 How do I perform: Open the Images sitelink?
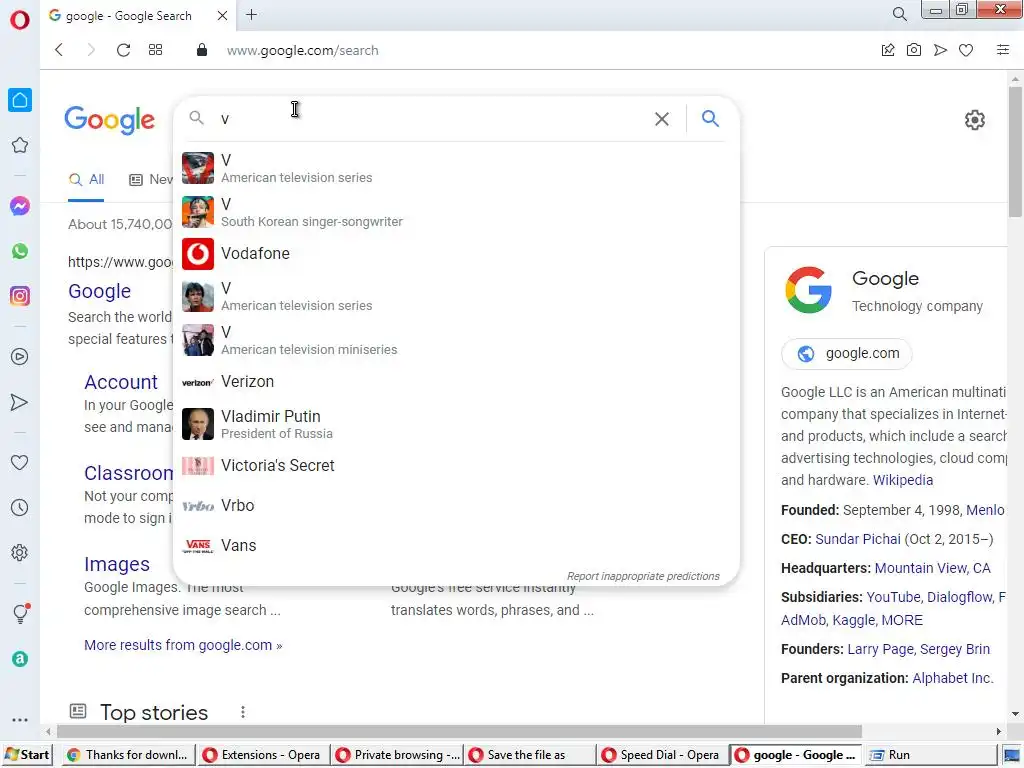pos(117,564)
